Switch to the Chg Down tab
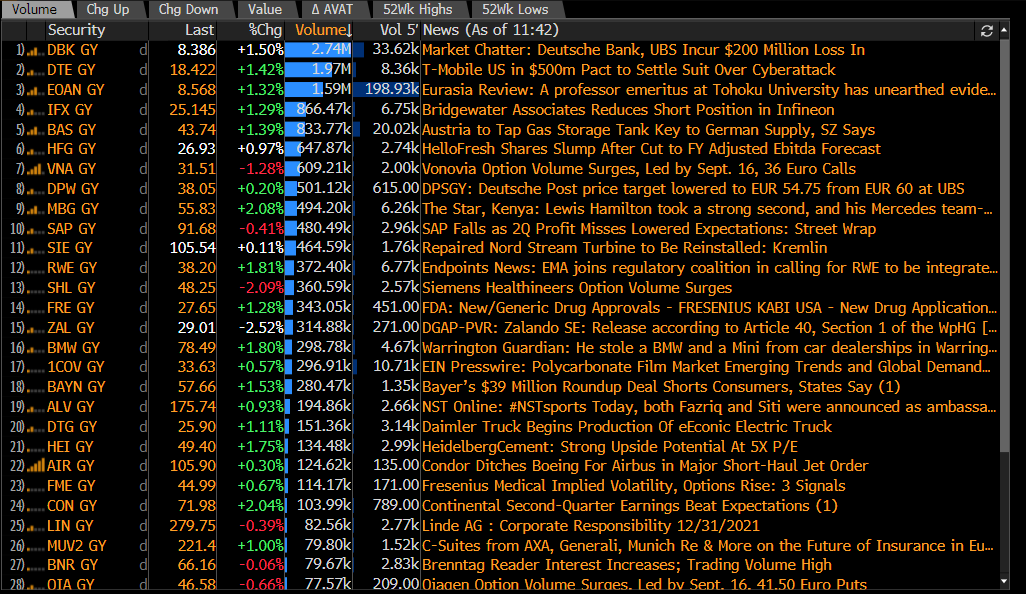Viewport: 1026px width, 594px height. (x=188, y=9)
